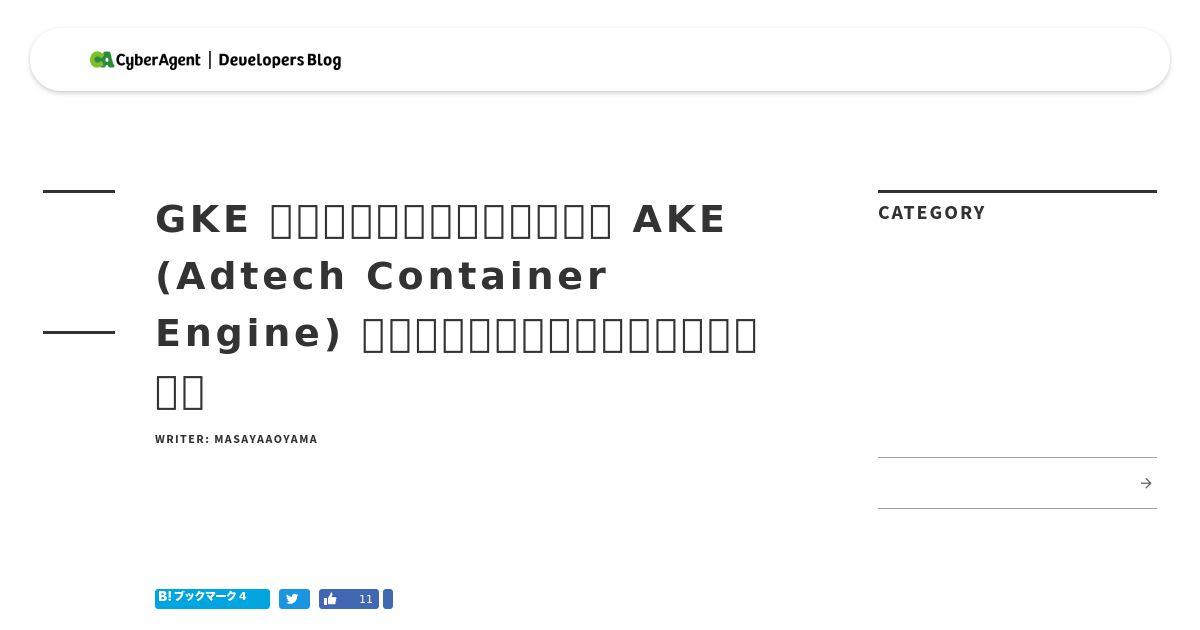Click the CATEGORY sidebar heading
The image size is (1200, 630).
click(932, 212)
